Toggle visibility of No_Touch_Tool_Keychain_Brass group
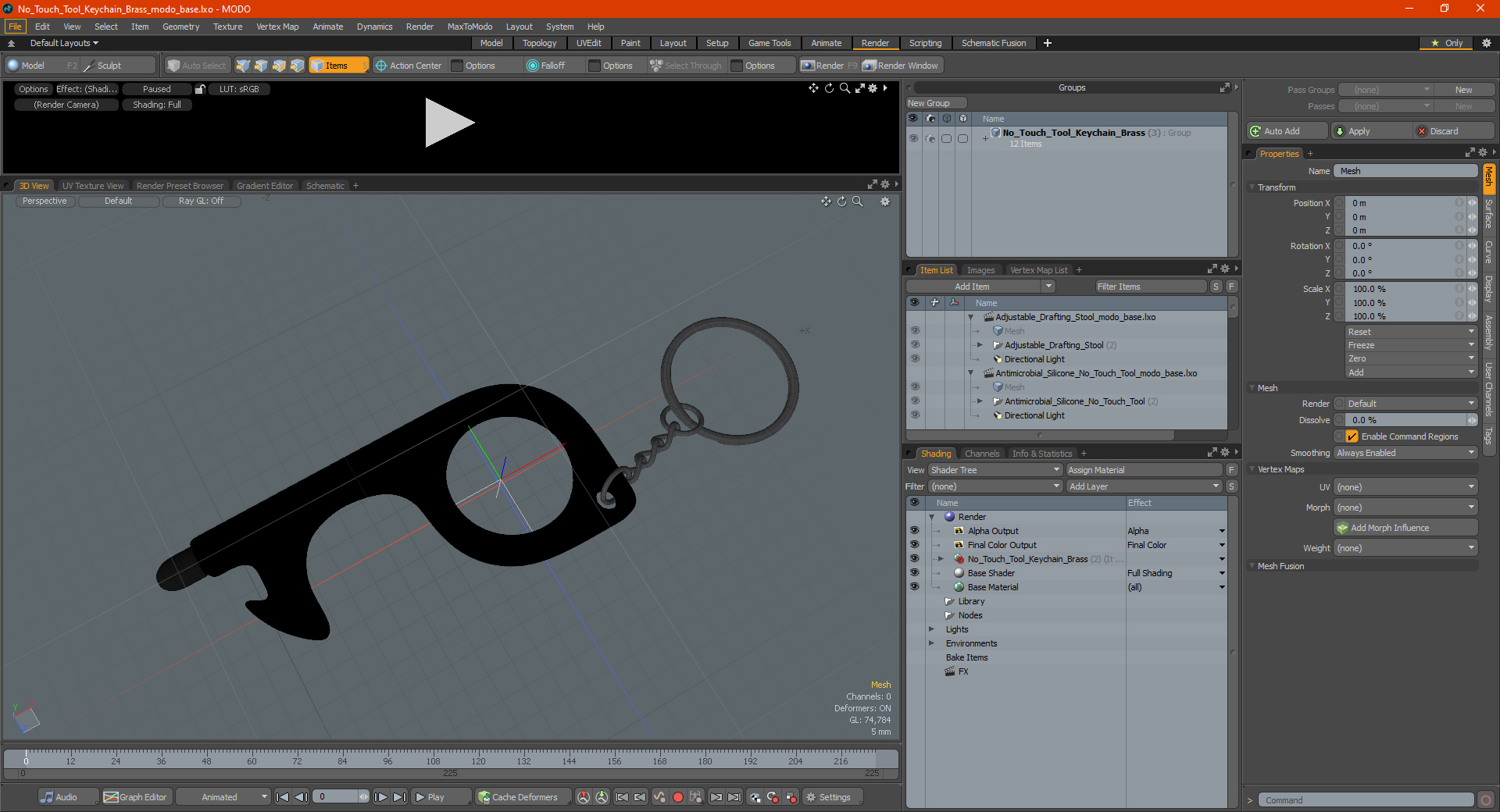 coord(913,138)
